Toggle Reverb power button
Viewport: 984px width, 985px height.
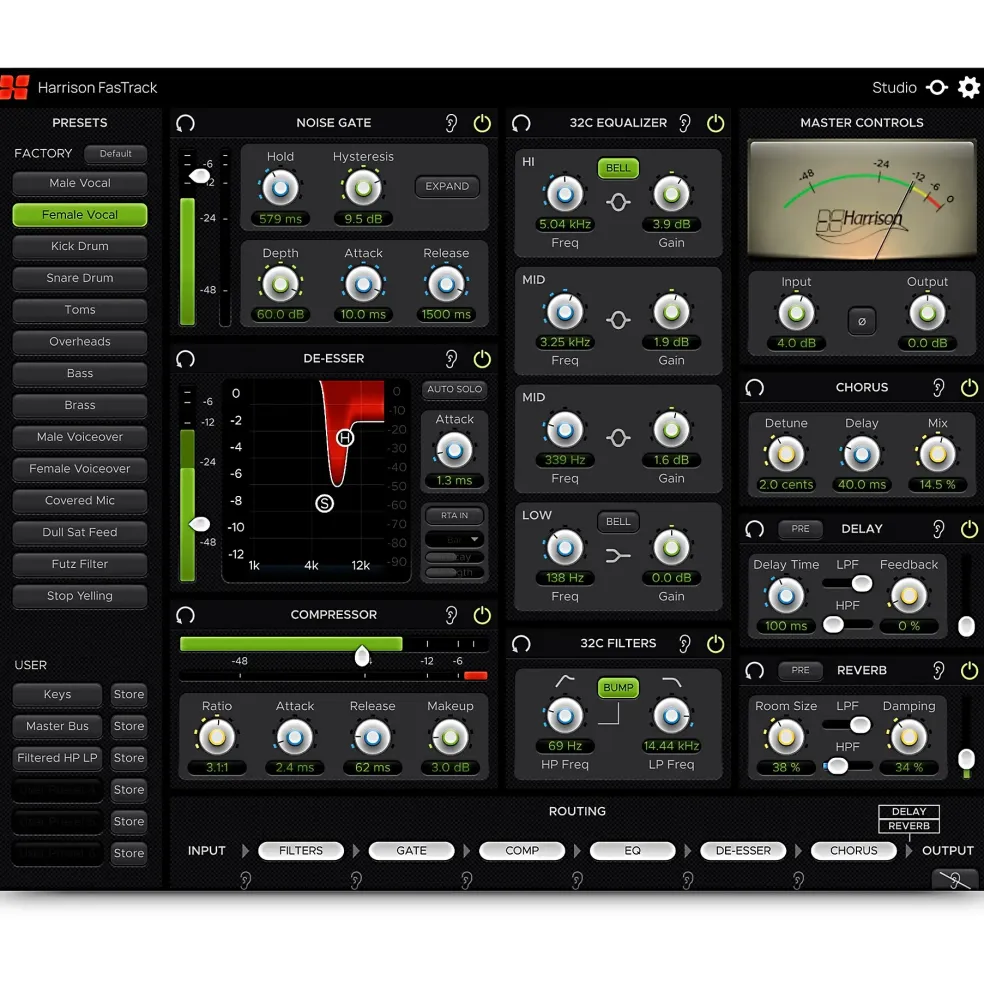click(x=970, y=670)
